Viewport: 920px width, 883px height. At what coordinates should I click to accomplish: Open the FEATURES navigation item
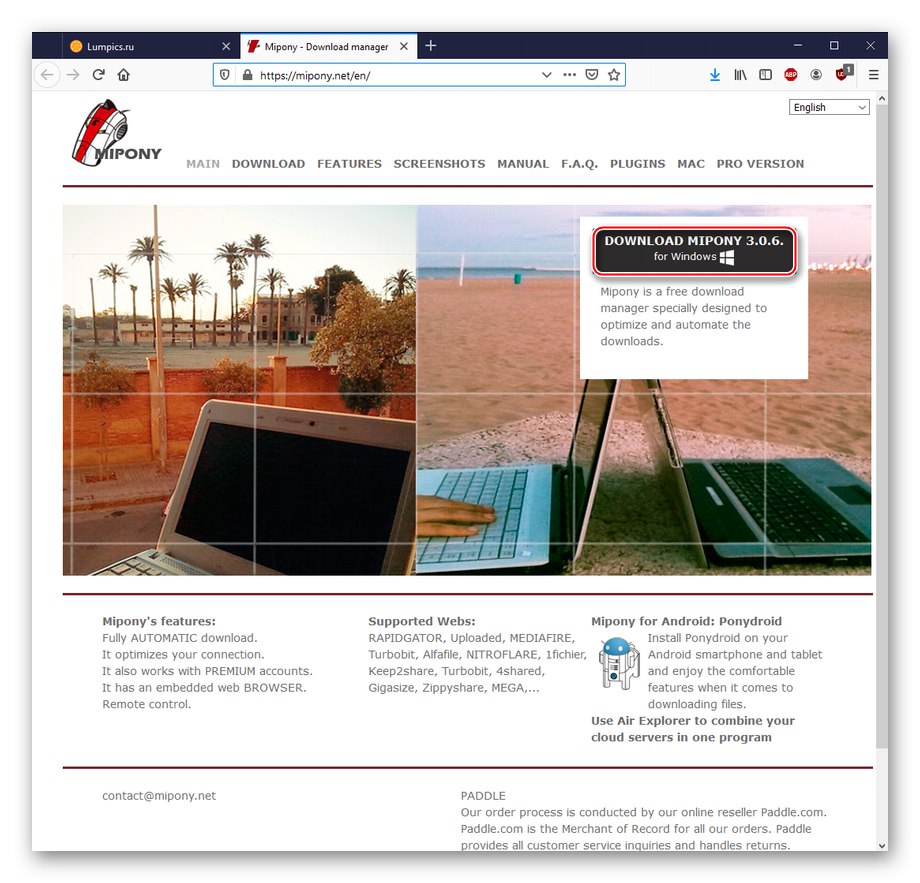349,164
